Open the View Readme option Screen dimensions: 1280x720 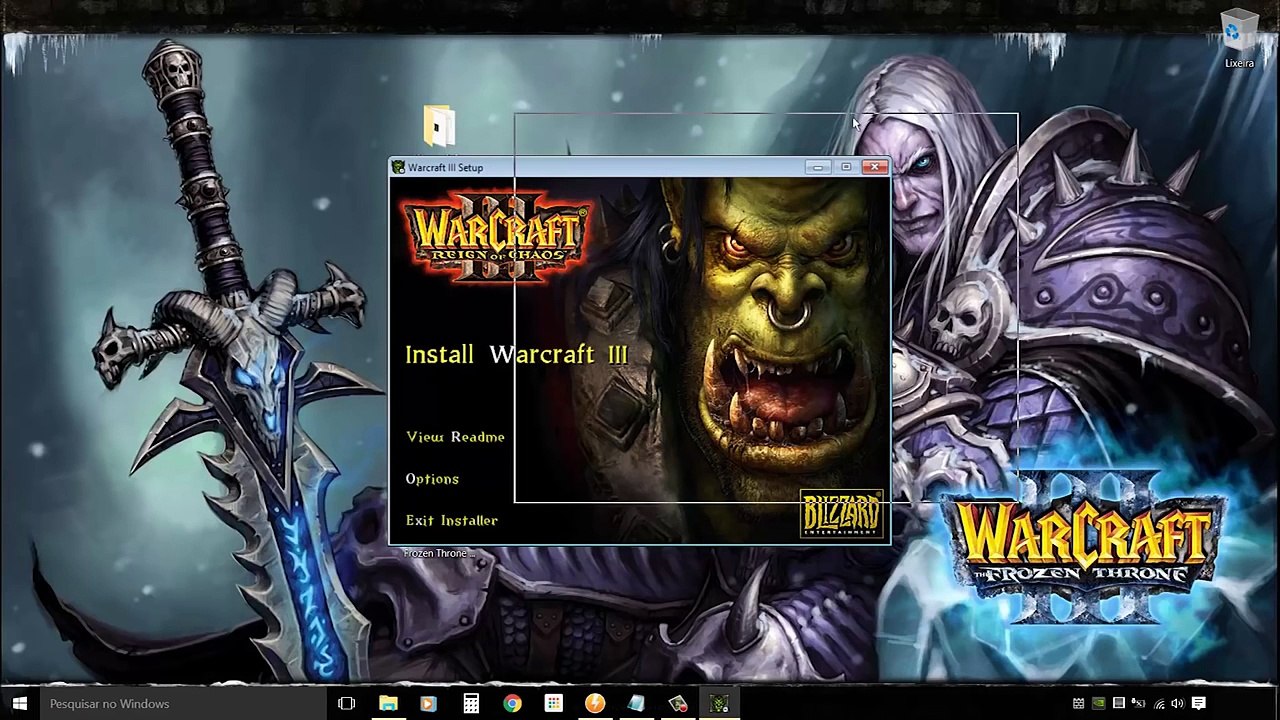tap(455, 437)
